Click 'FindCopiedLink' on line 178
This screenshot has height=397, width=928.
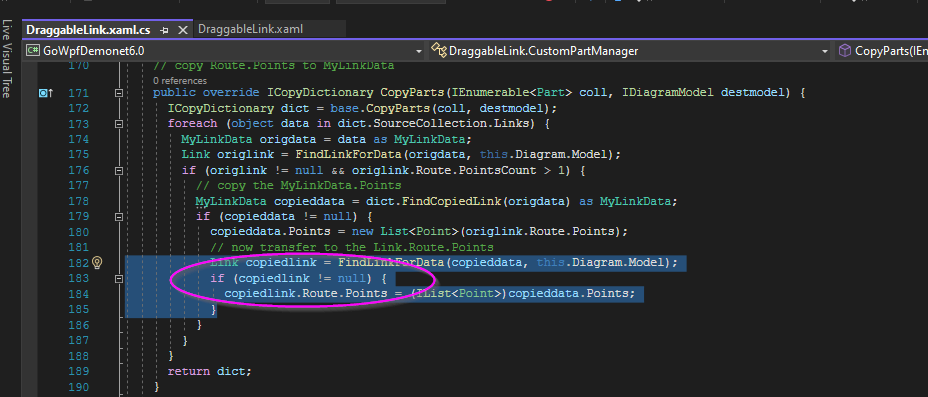coord(451,201)
